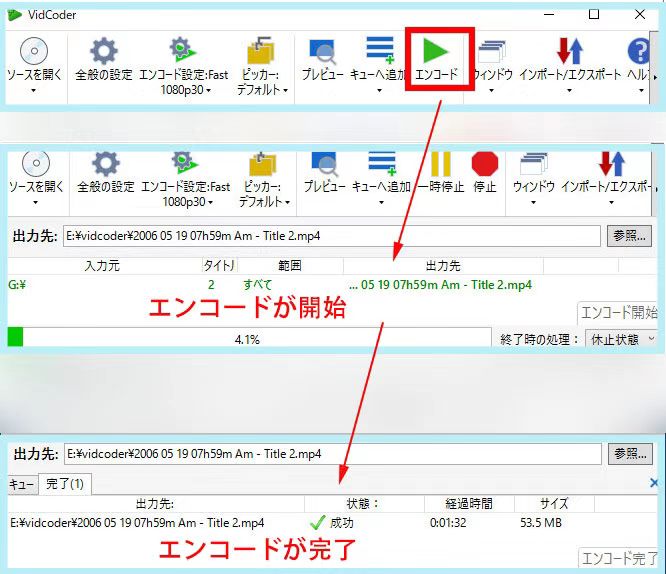Viewport: 666px width, 574px height.
Task: Click the size value 53.5 MB
Action: pos(541,523)
